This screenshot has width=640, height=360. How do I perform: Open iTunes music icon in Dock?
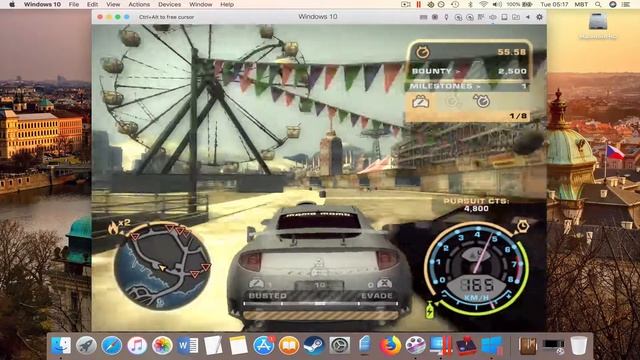click(137, 346)
